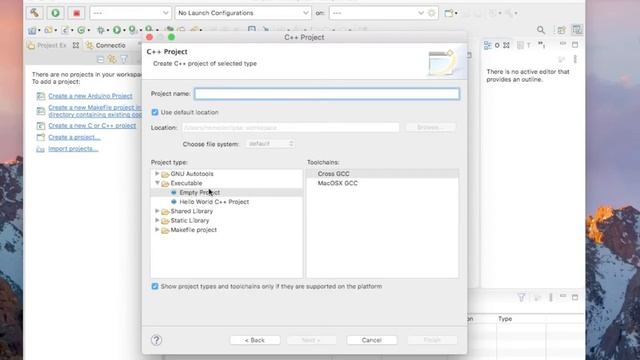Toggle 'Show project types and toolchains' checkbox
640x360 pixels.
click(155, 287)
